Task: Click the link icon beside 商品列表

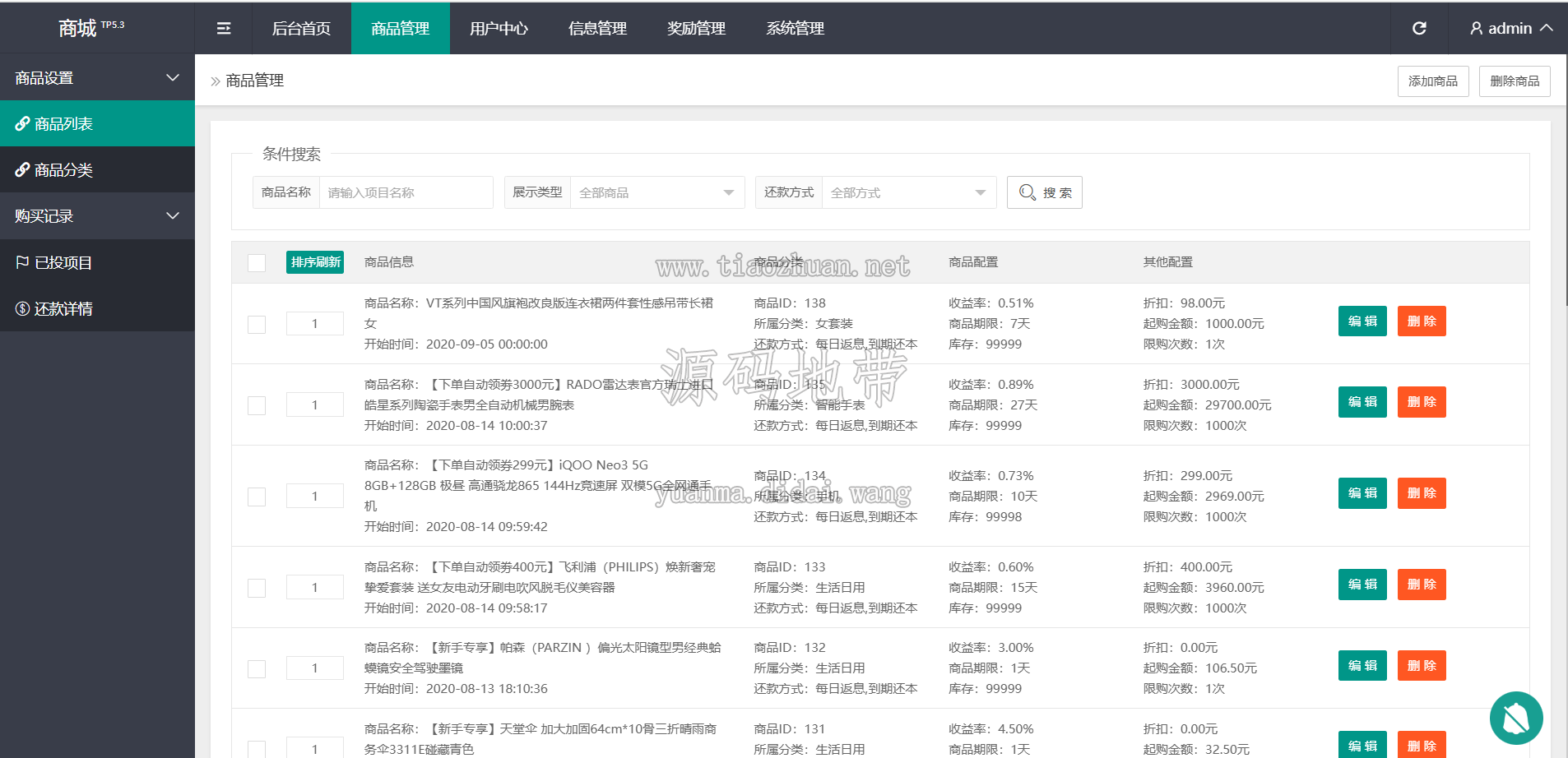Action: pos(22,123)
